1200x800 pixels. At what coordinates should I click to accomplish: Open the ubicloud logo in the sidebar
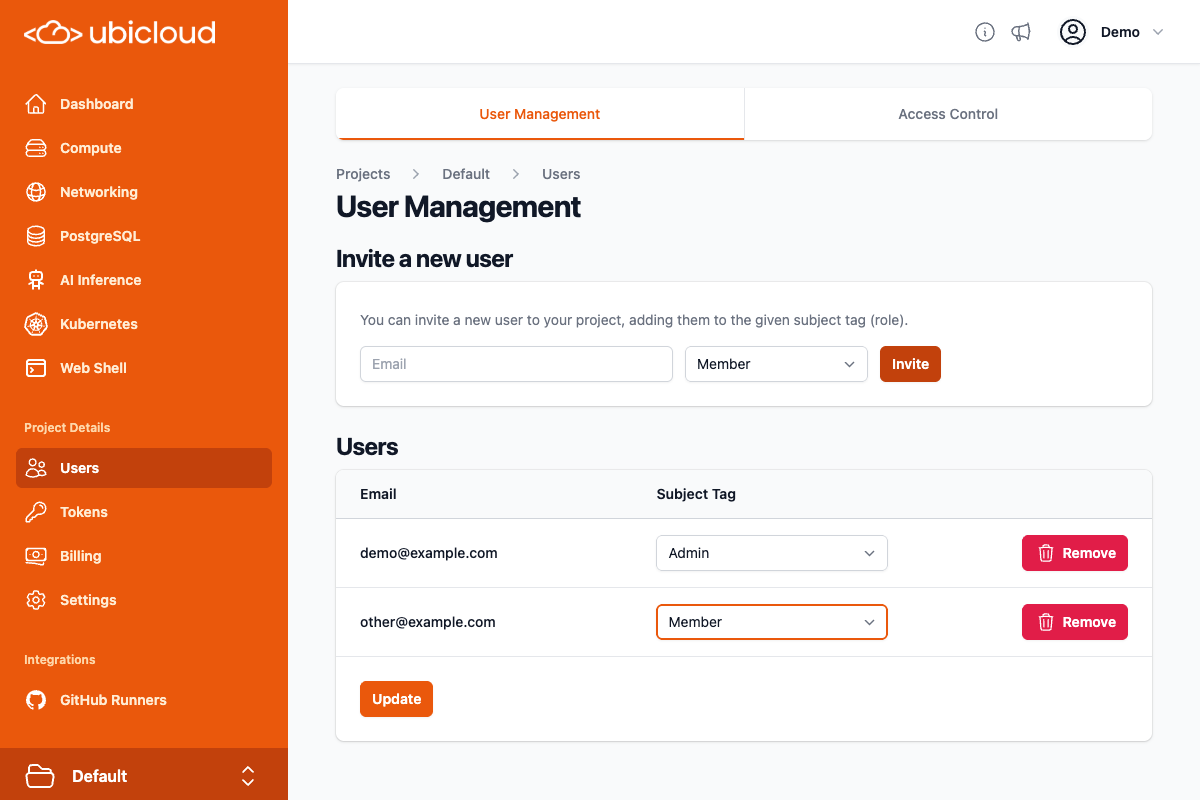(119, 32)
